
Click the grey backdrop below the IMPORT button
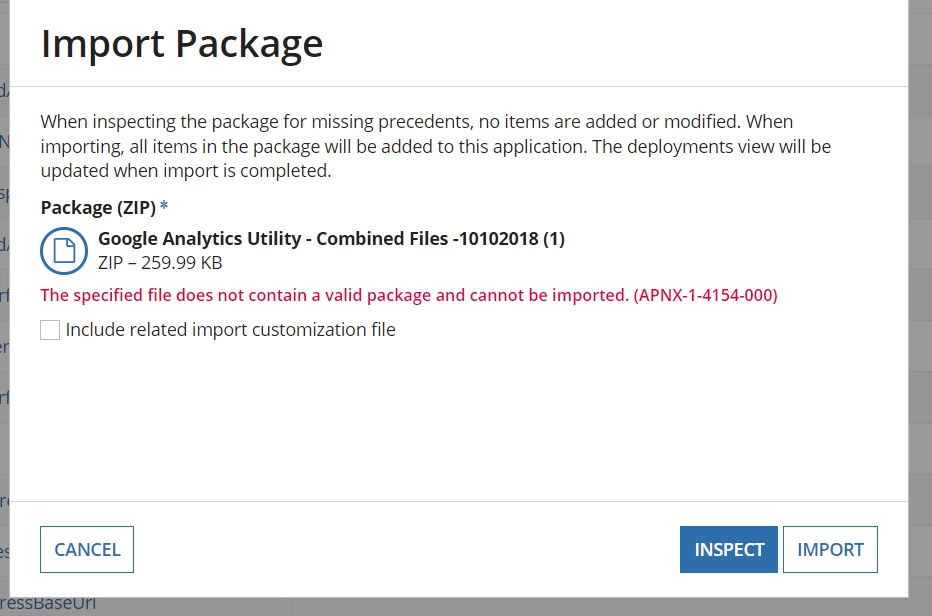830,607
